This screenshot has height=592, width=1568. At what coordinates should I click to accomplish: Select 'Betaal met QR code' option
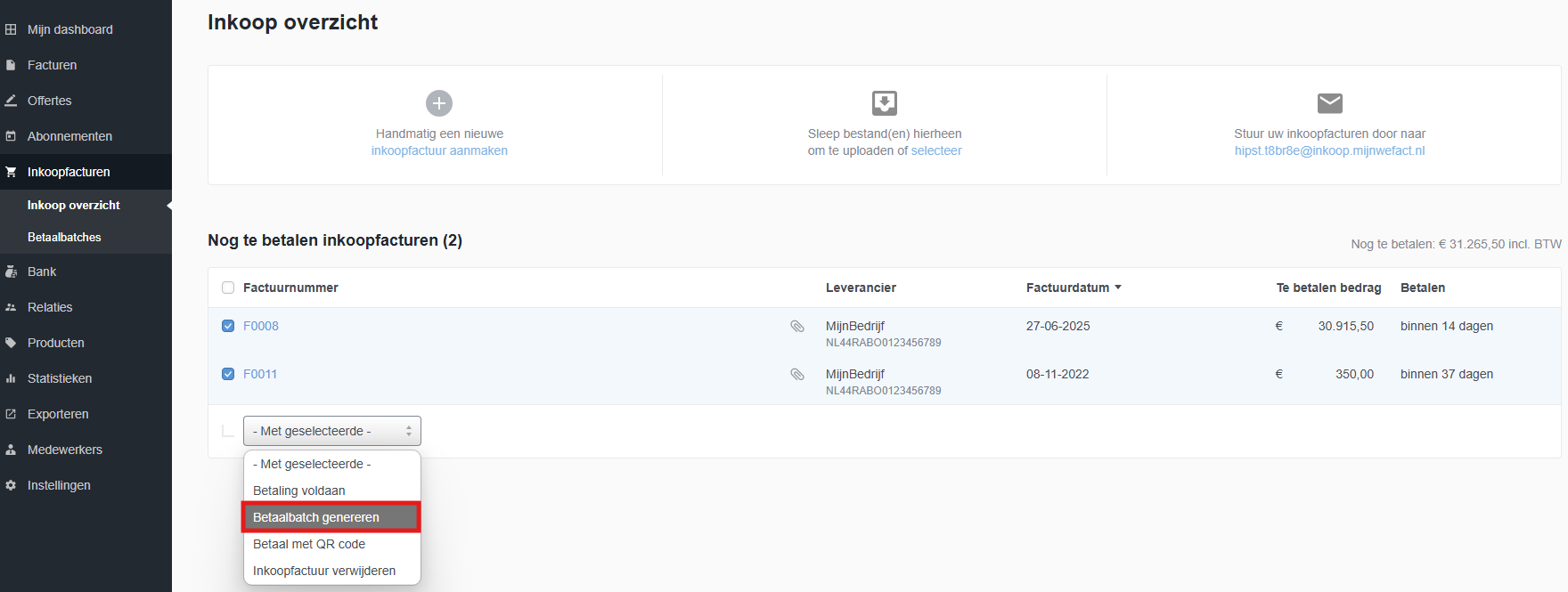309,544
